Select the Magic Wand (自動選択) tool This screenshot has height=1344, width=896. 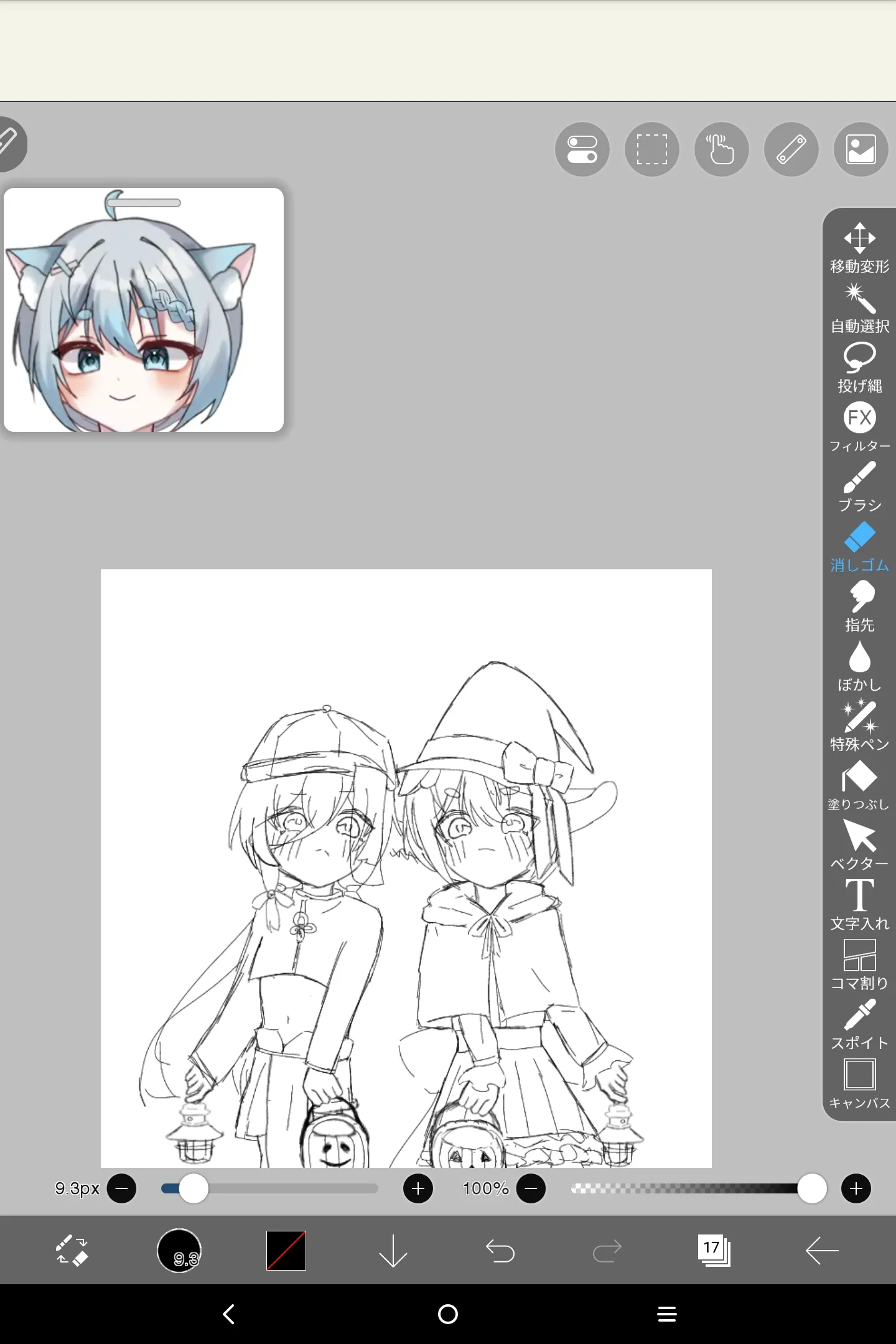(859, 307)
